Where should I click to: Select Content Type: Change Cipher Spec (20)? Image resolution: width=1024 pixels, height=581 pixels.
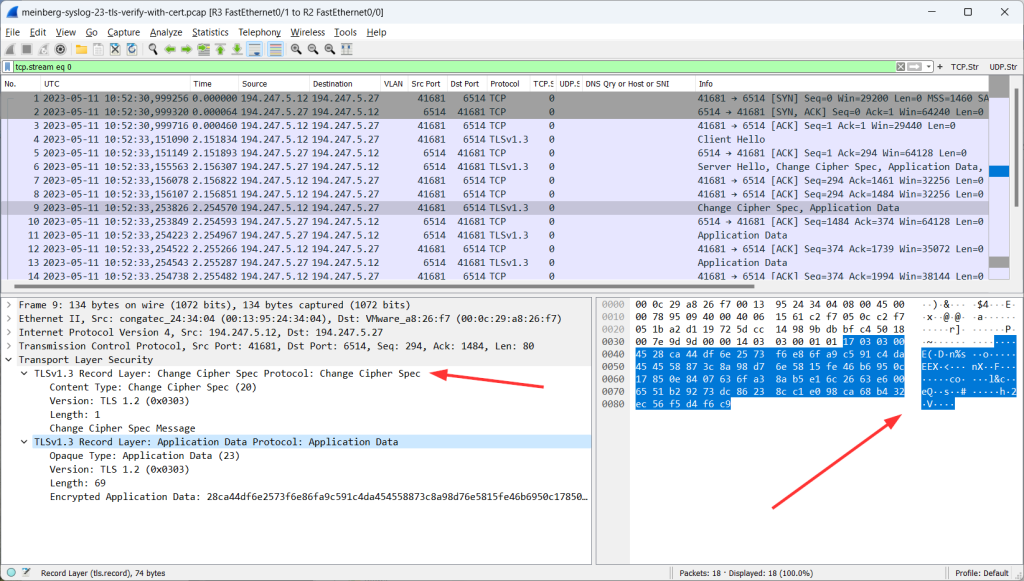click(x=153, y=387)
